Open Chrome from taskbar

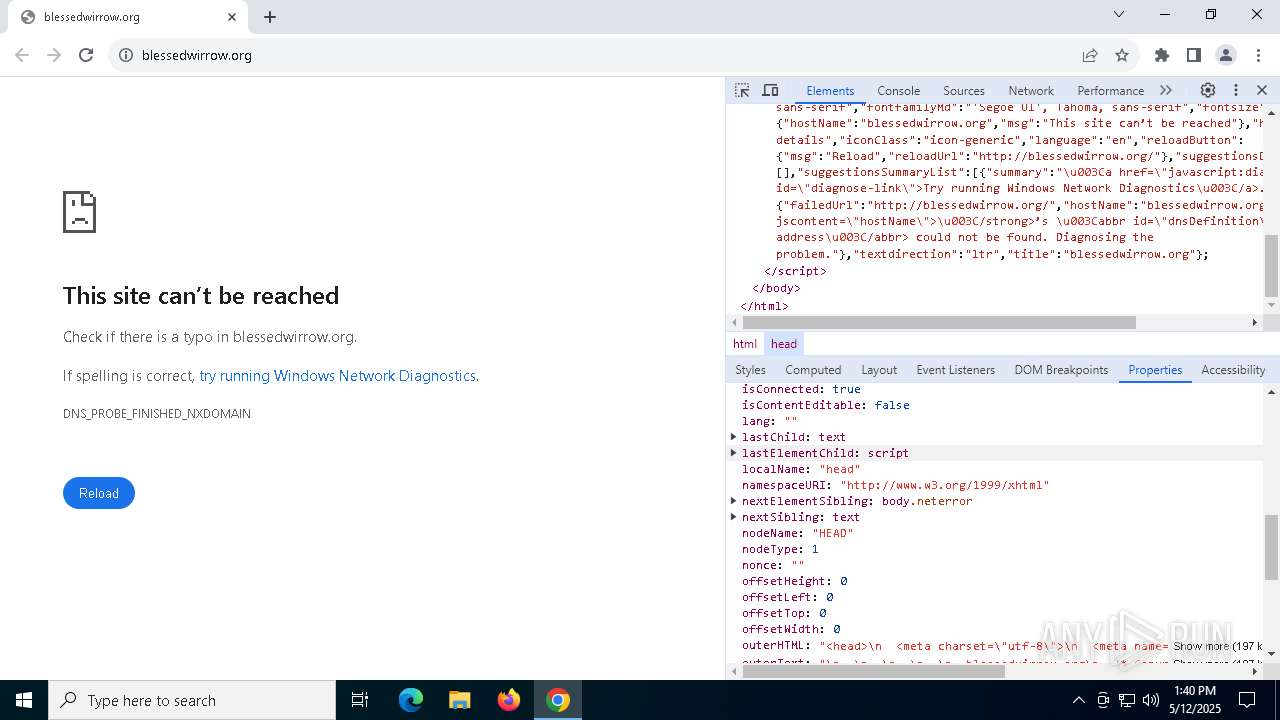pos(558,700)
